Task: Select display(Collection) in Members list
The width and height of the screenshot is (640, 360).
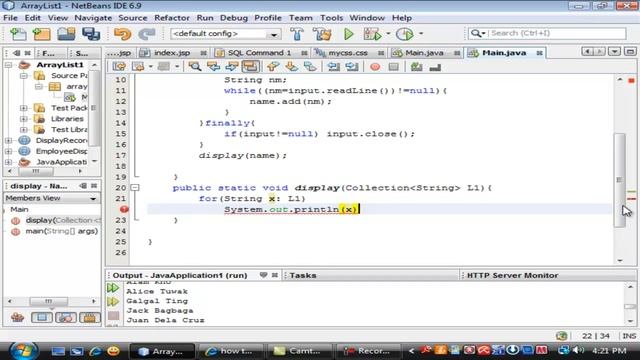Action: (x=63, y=220)
